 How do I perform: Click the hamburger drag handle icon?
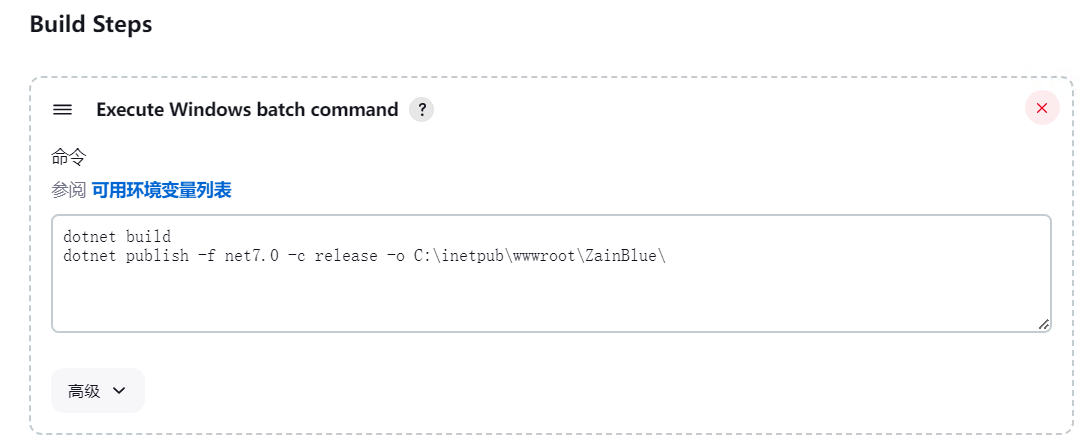click(x=62, y=110)
